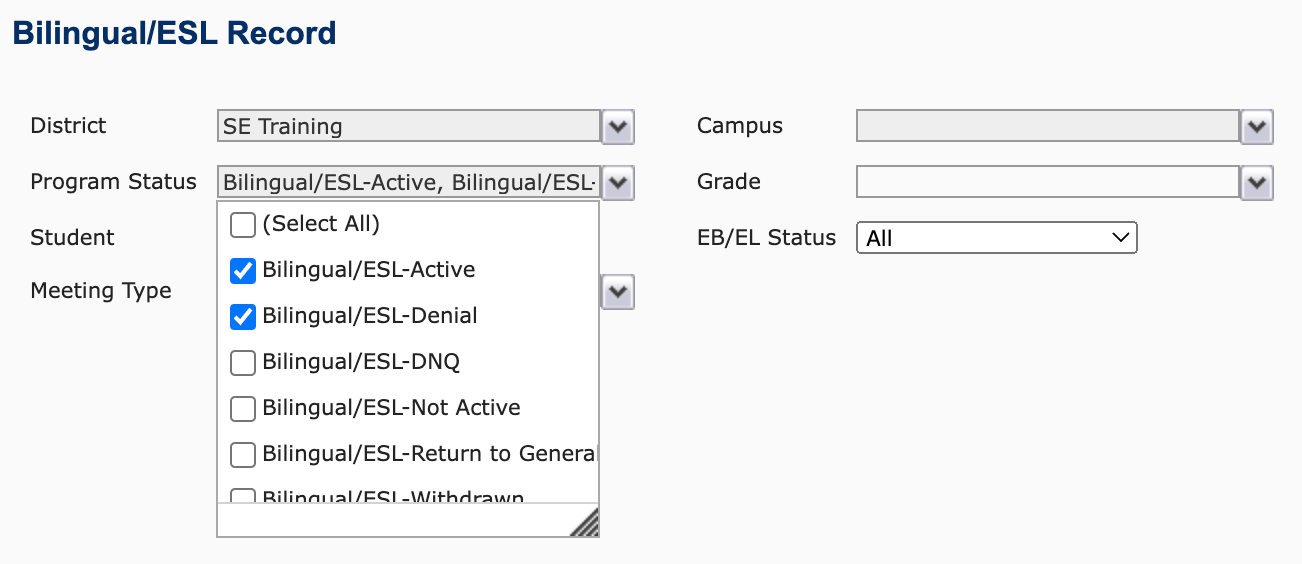Check the (Select All) checkbox

[243, 225]
